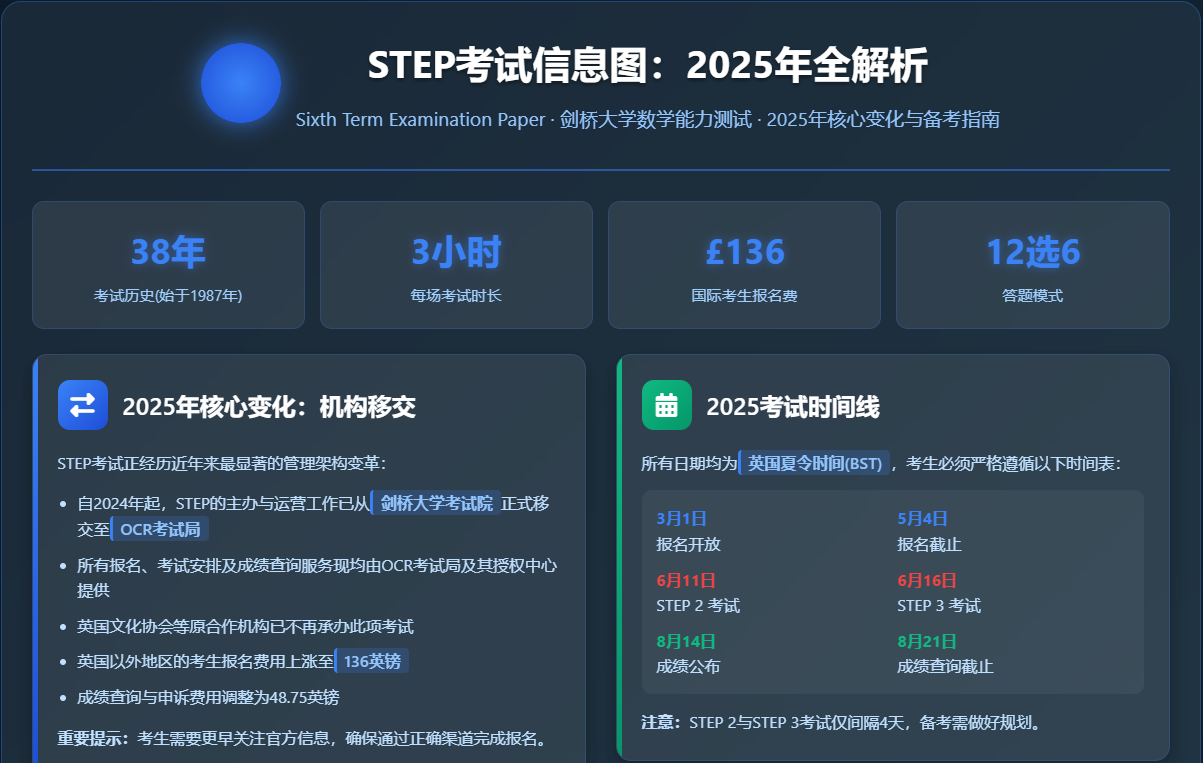Select the 3小时 exam duration card

pyautogui.click(x=456, y=265)
